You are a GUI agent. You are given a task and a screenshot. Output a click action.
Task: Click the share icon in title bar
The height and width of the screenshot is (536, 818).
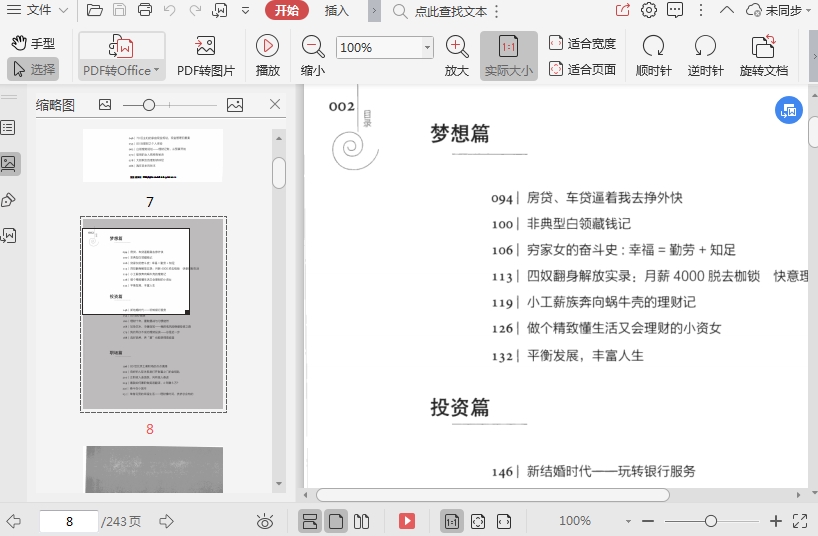(x=623, y=10)
